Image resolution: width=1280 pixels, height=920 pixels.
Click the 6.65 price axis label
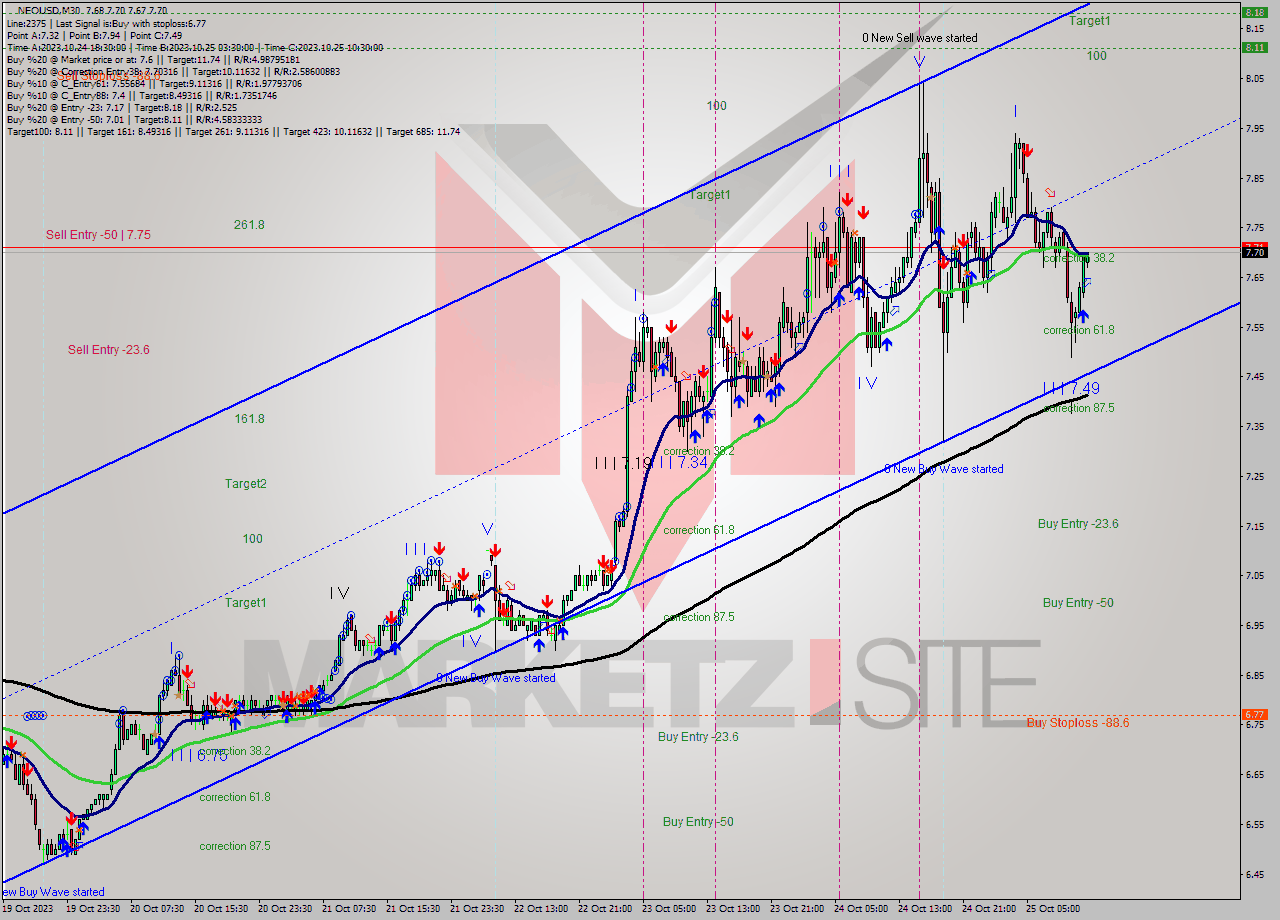pos(1256,775)
